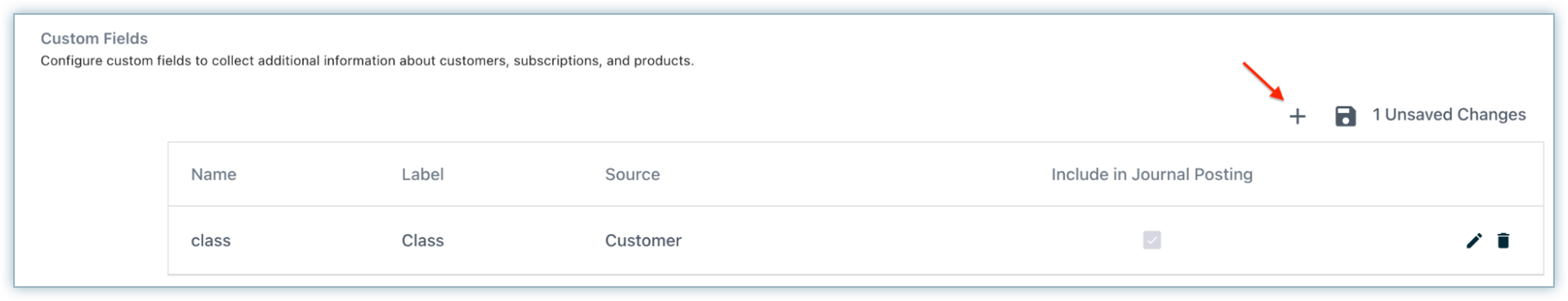Save changes using the floppy disk icon
The height and width of the screenshot is (301, 1568).
[x=1345, y=116]
